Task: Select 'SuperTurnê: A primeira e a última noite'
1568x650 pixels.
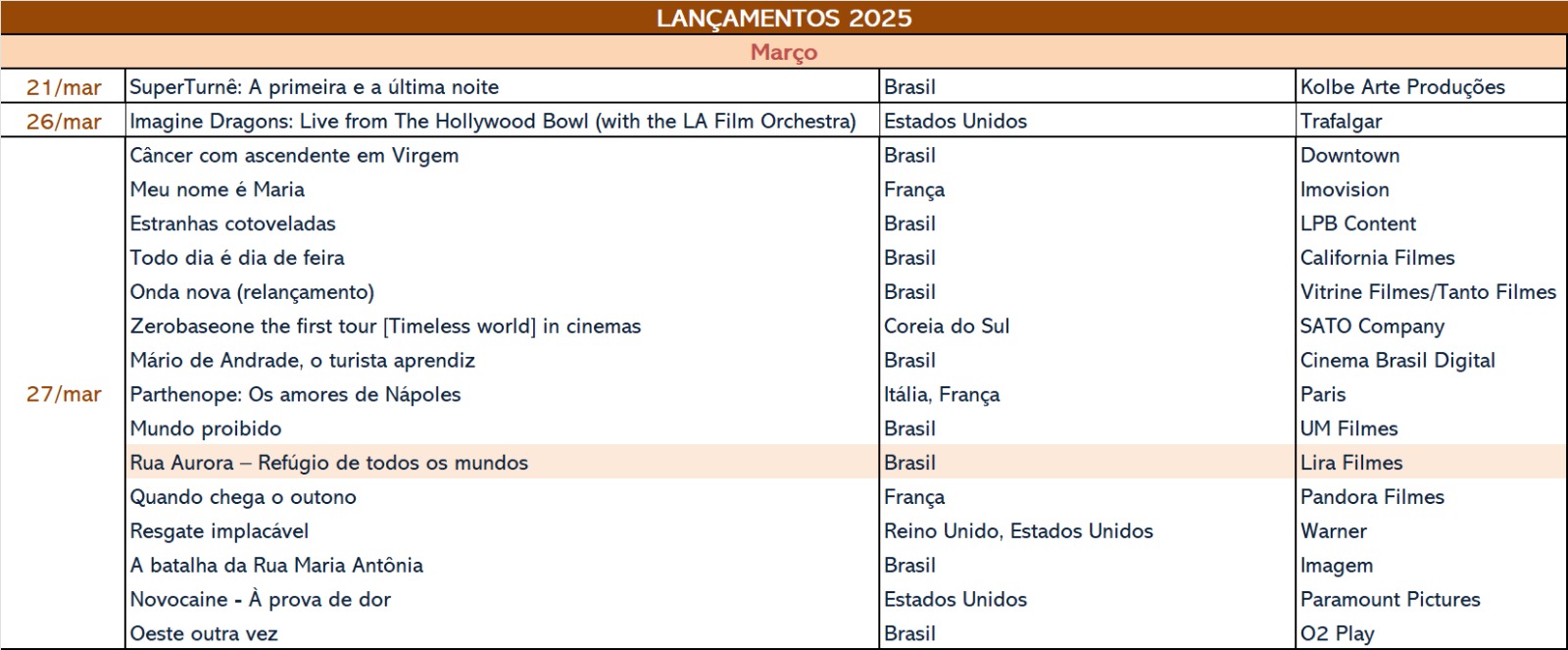Action: pyautogui.click(x=315, y=87)
